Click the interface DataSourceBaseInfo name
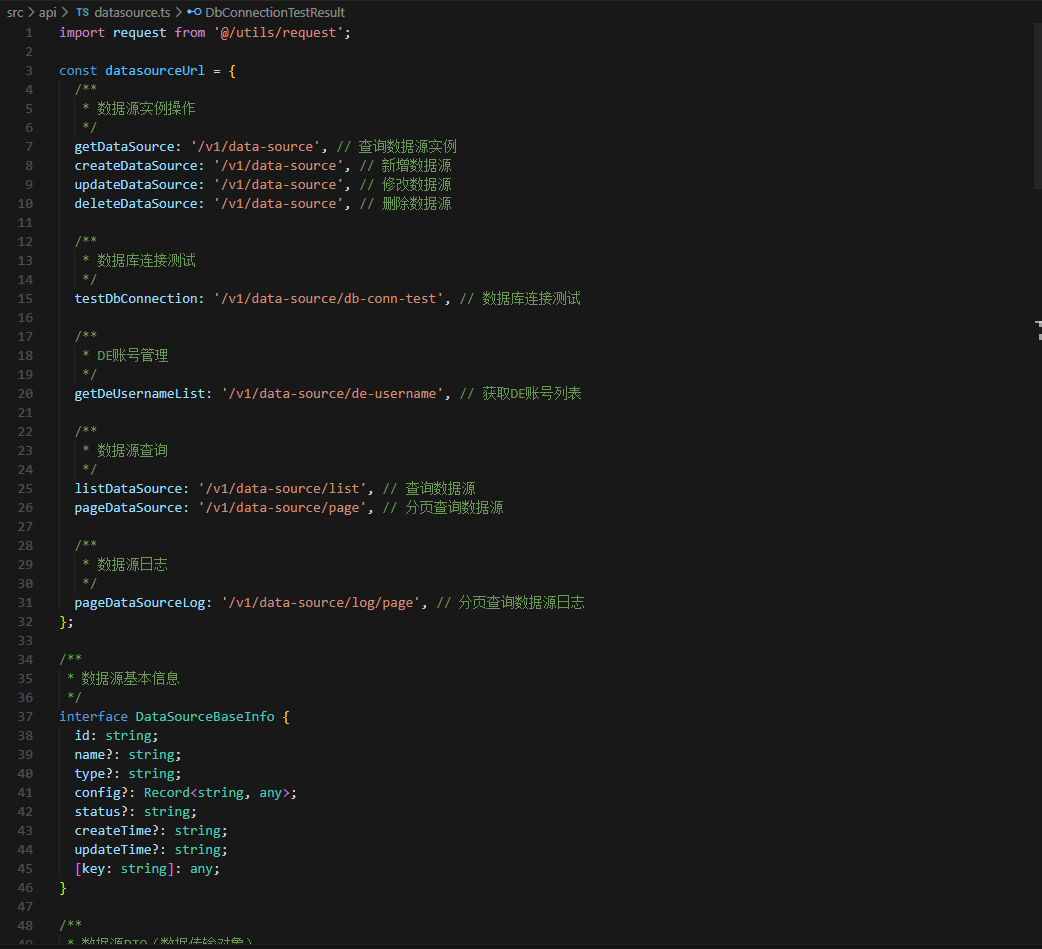Screen dimensions: 1042x949 (x=205, y=716)
